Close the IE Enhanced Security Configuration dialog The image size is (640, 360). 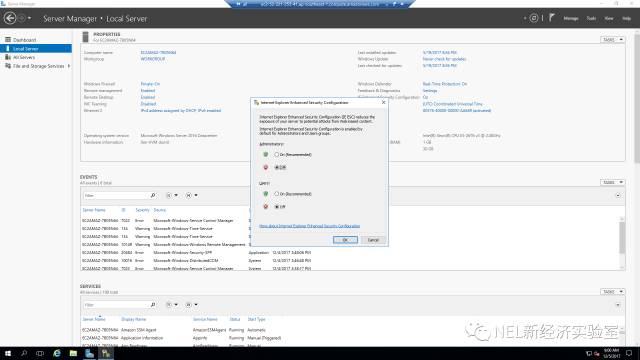383,102
